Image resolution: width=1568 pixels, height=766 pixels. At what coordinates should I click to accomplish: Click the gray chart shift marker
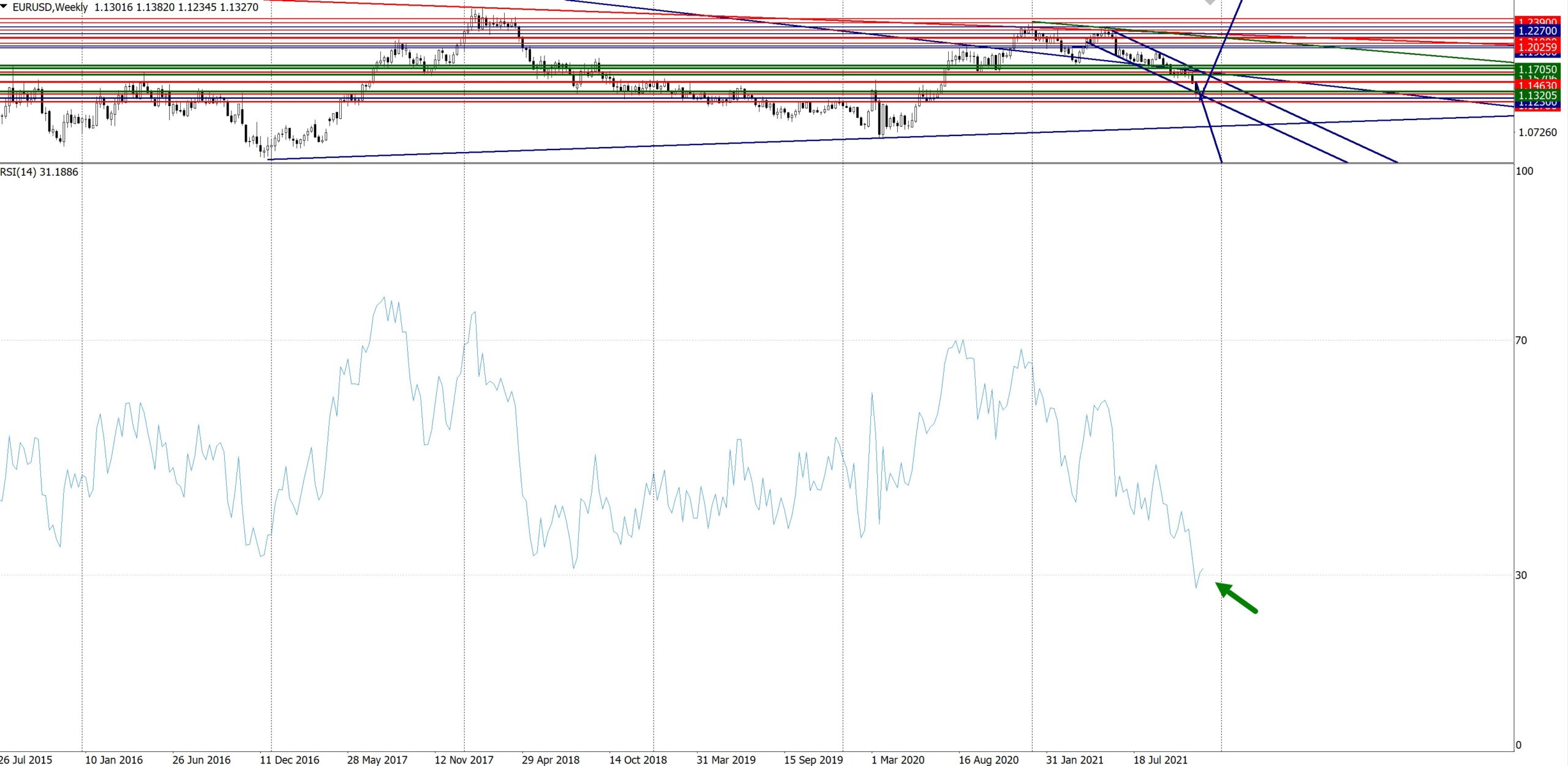(x=1210, y=2)
